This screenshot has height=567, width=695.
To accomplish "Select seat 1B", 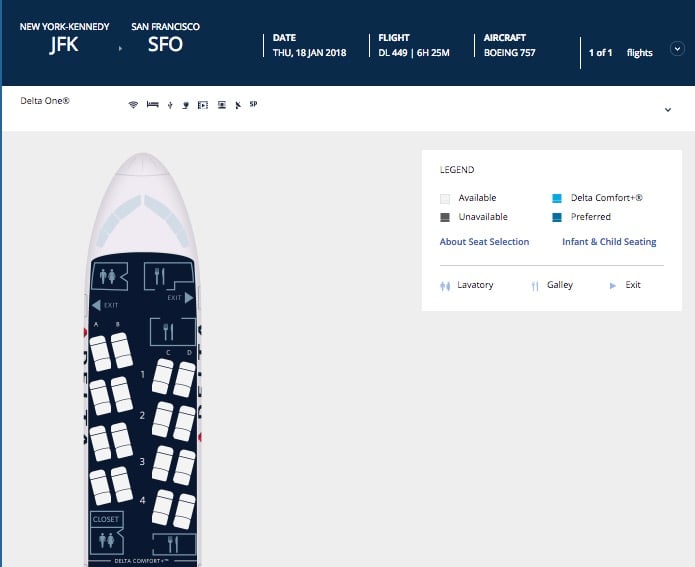I will [122, 350].
